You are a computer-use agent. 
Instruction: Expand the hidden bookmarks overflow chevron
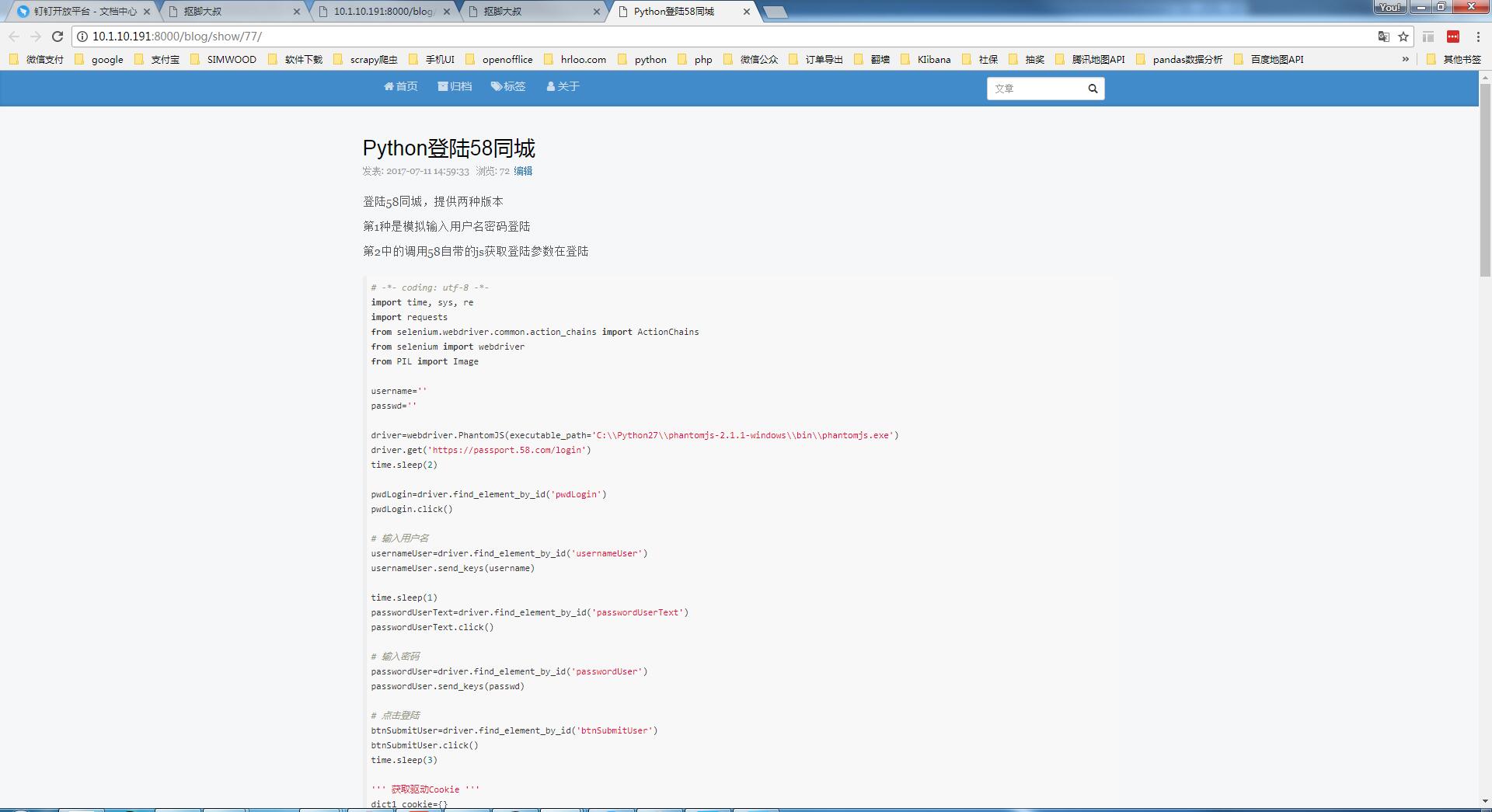coord(1405,59)
